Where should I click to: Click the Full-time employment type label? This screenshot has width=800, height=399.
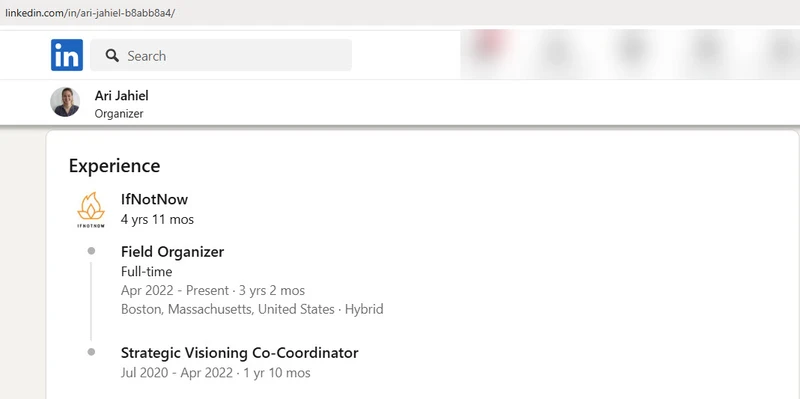click(146, 271)
